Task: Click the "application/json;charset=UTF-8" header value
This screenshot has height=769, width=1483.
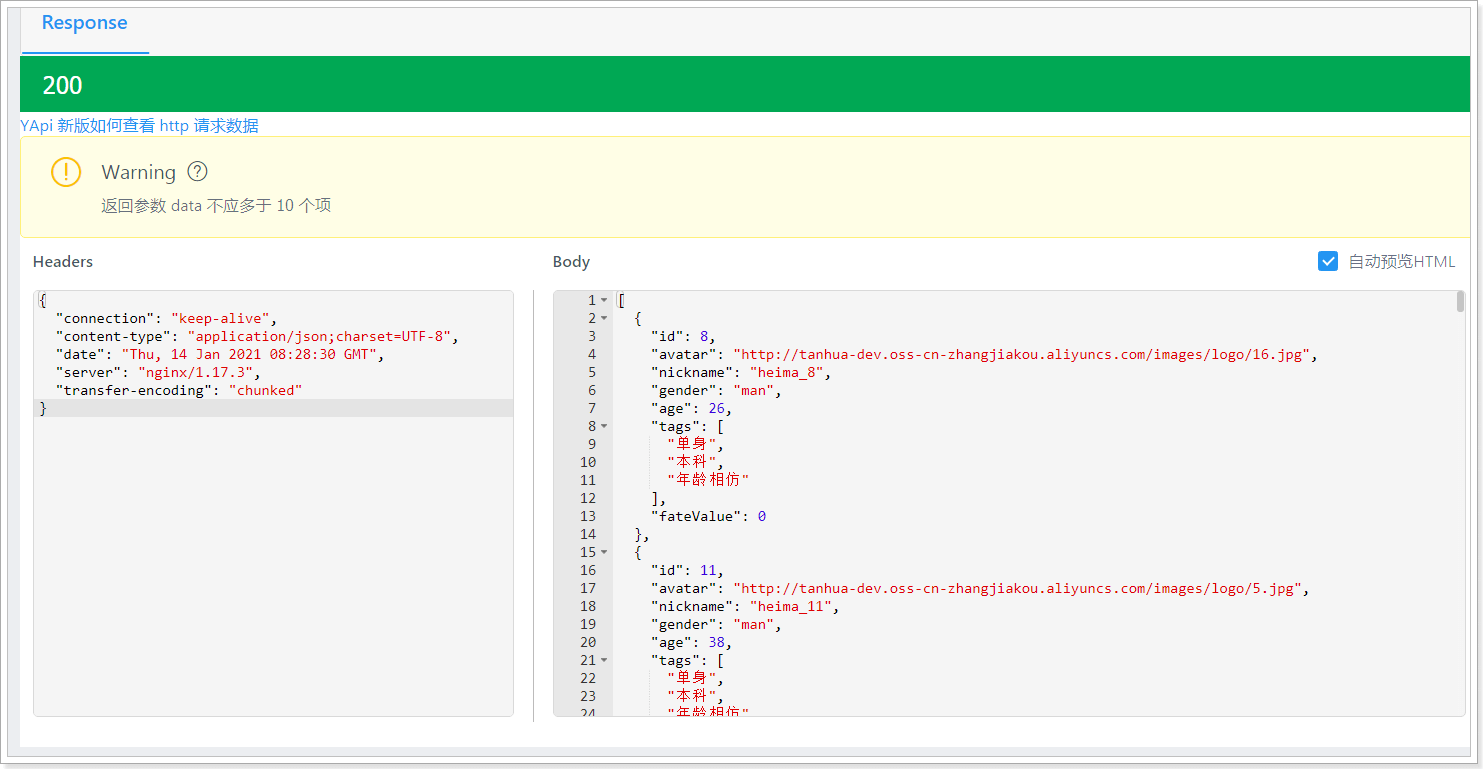Action: [322, 336]
